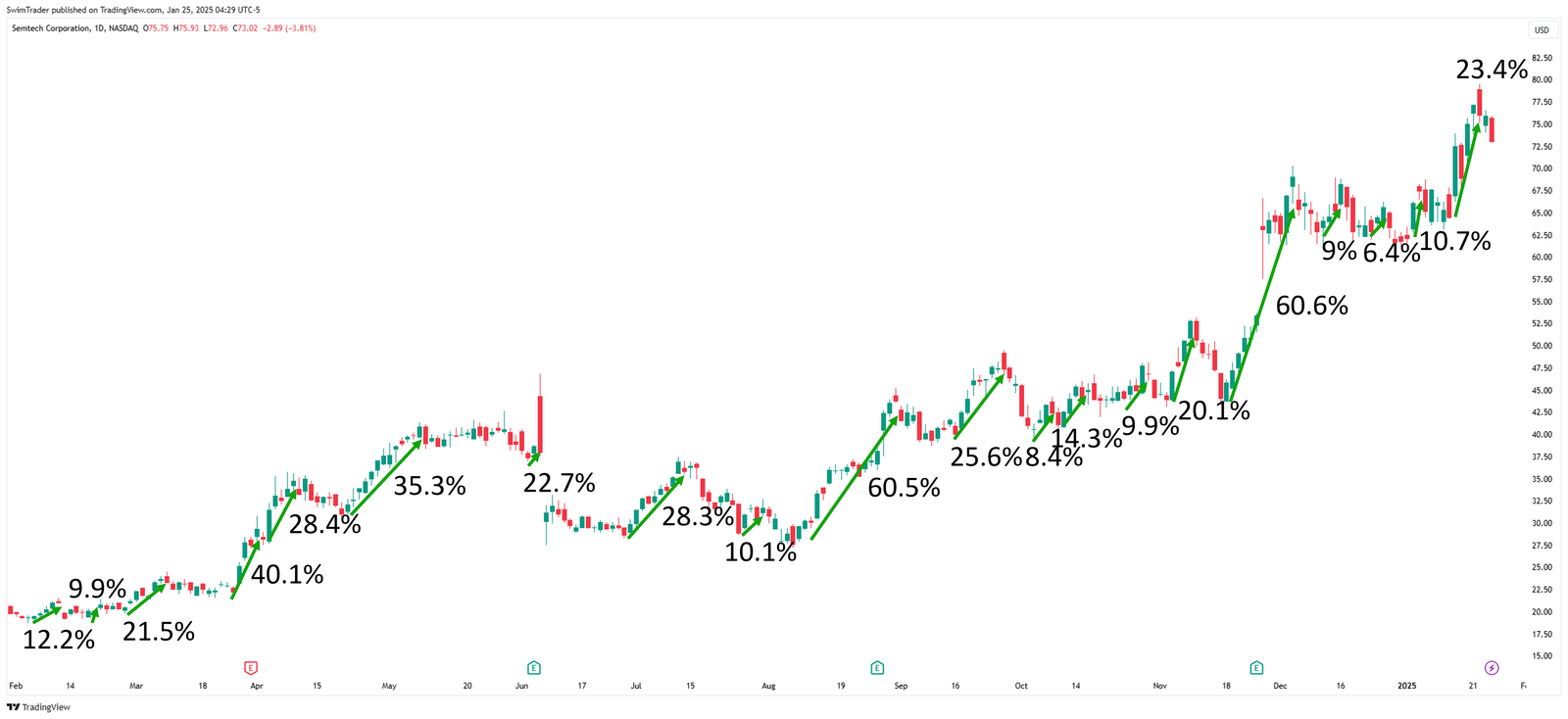Click the 75.00 price axis label
This screenshot has width=1568, height=719.
tap(1542, 124)
